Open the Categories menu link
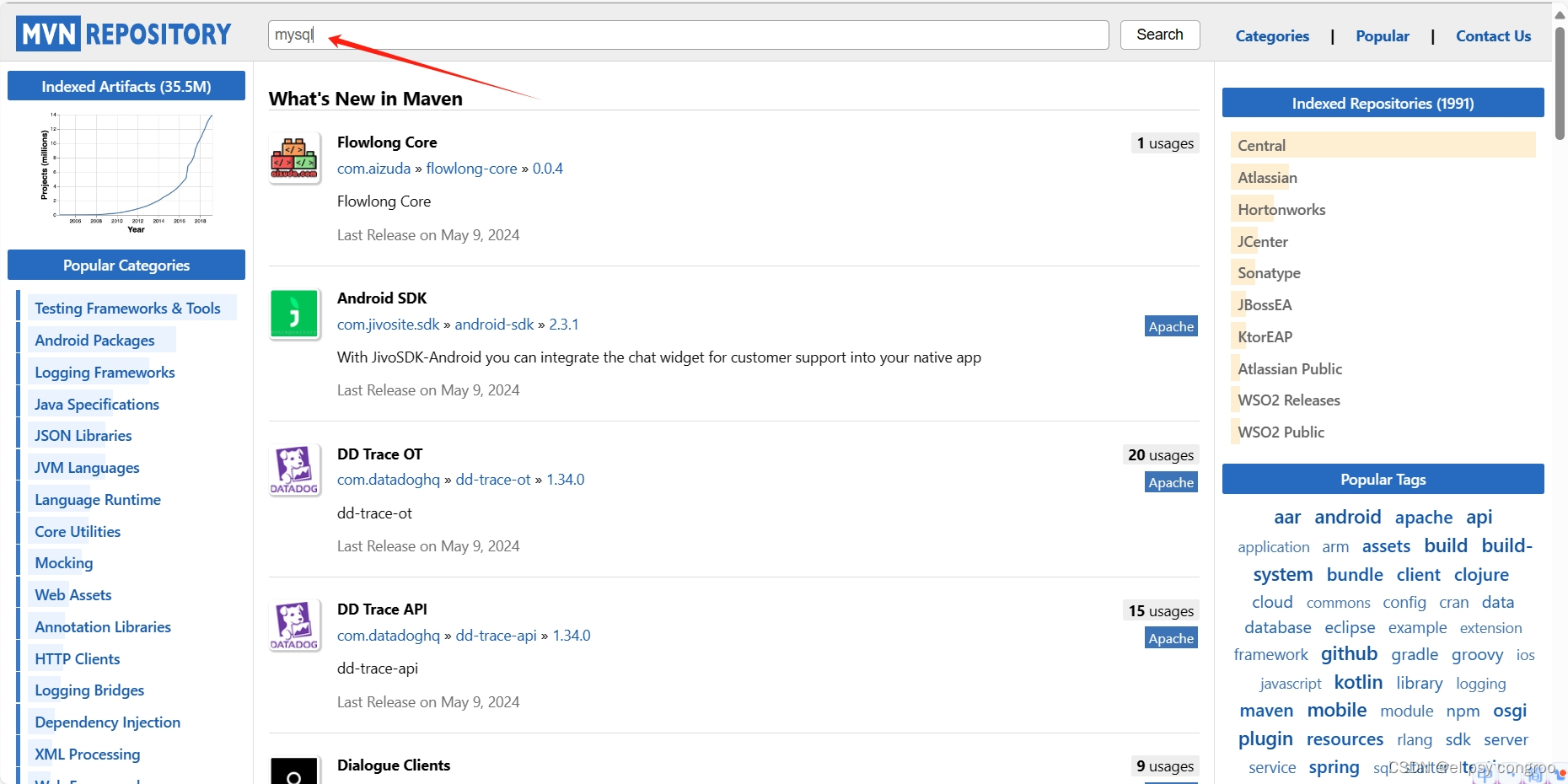 [x=1272, y=36]
